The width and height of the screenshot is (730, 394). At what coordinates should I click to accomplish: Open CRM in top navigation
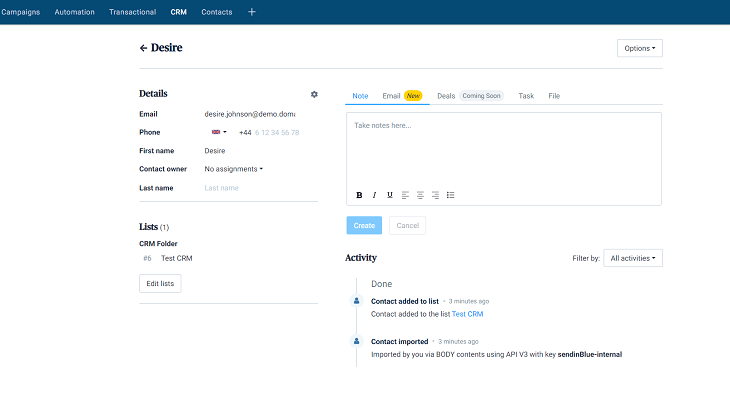(178, 12)
